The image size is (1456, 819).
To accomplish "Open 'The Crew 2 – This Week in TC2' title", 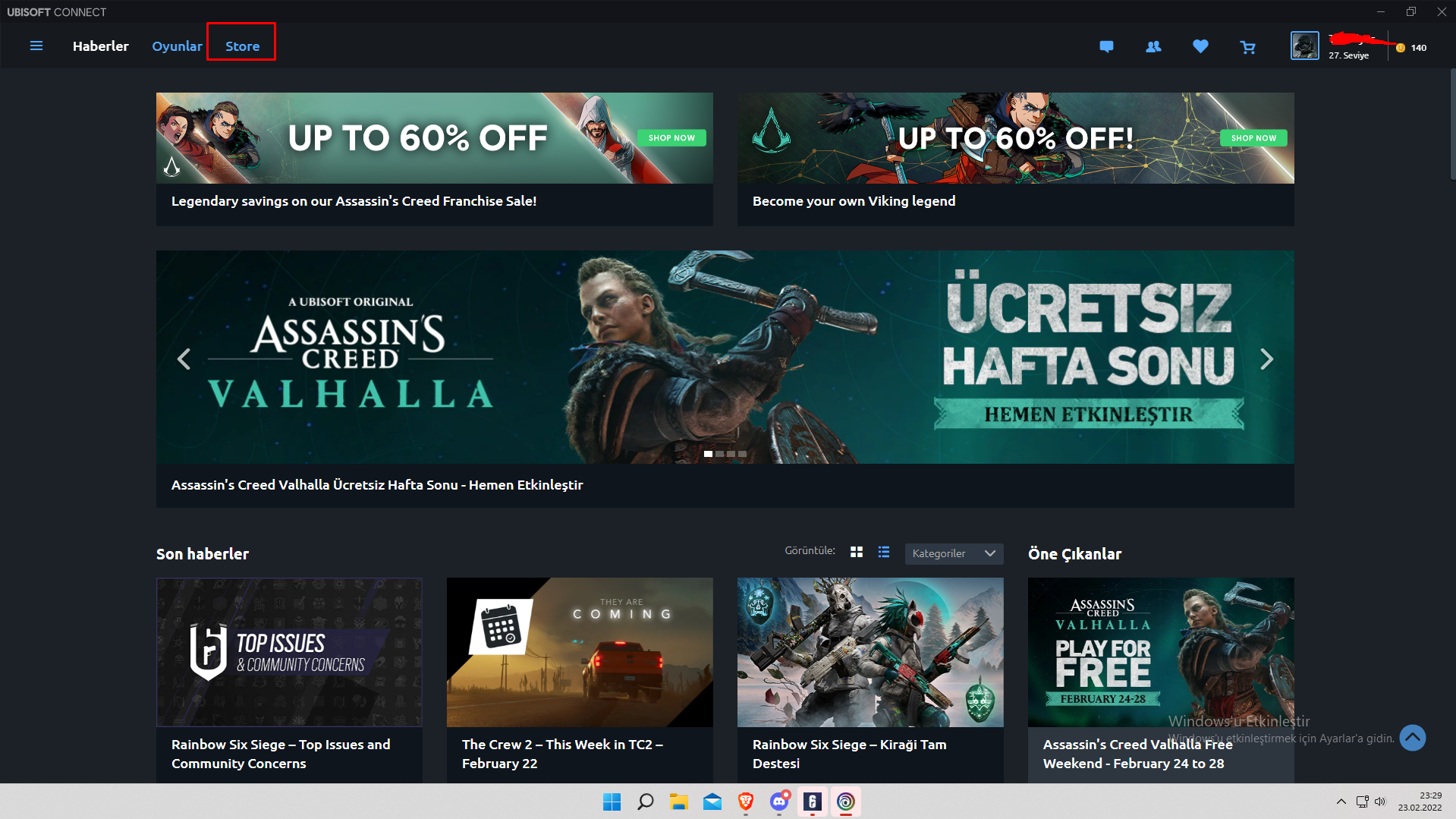I will point(562,754).
